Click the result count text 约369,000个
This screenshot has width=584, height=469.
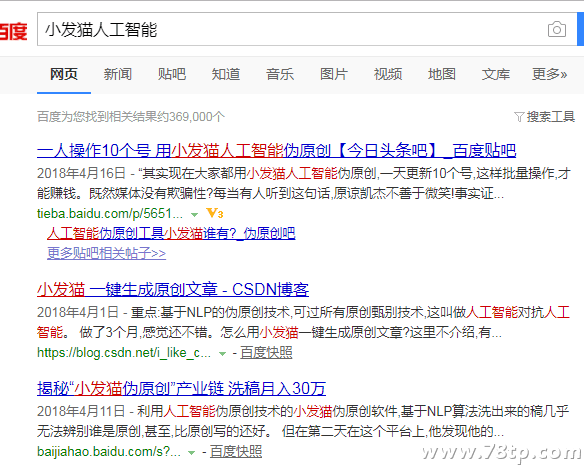click(x=192, y=117)
